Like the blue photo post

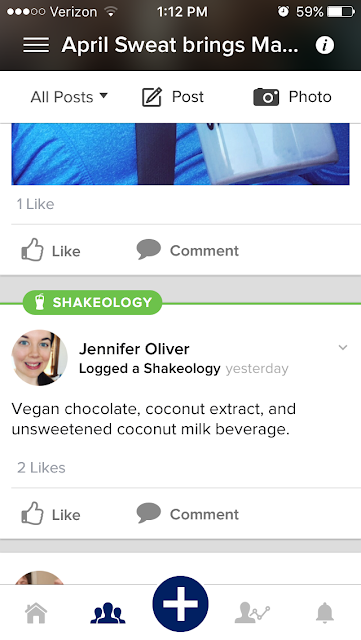tap(51, 250)
